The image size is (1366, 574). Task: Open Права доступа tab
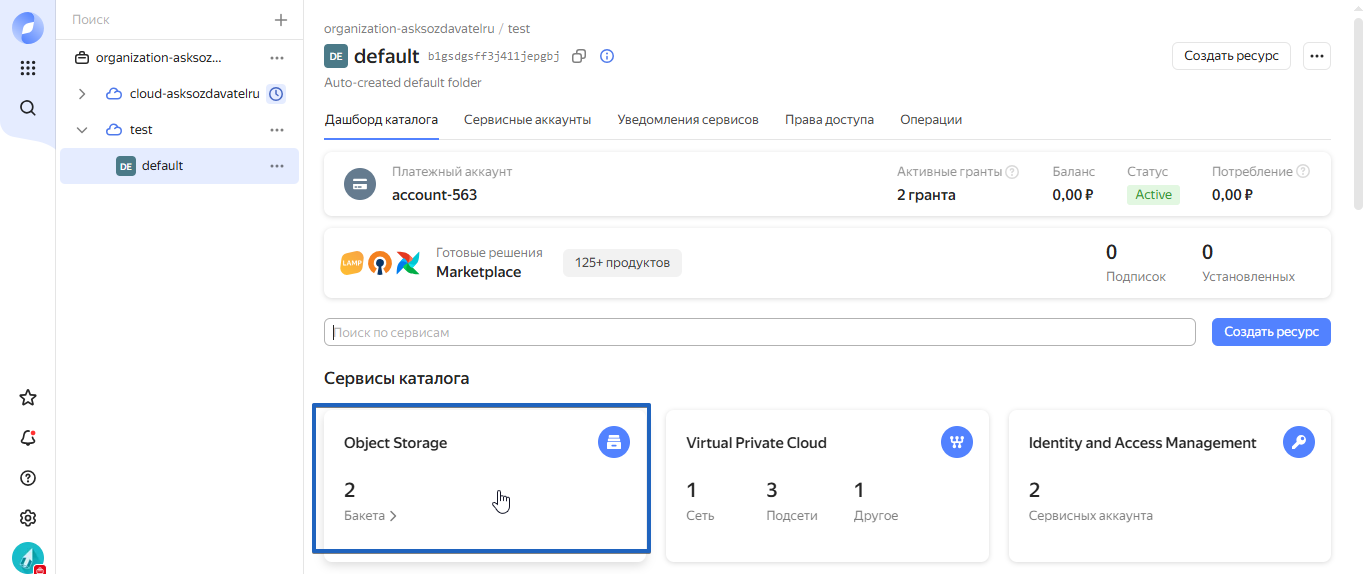(829, 120)
